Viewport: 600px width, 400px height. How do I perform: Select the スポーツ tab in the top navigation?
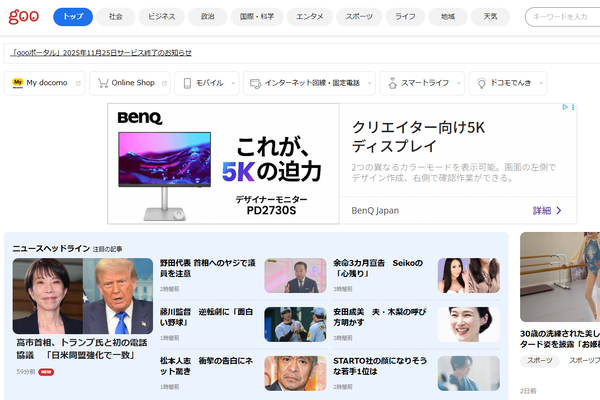359,17
